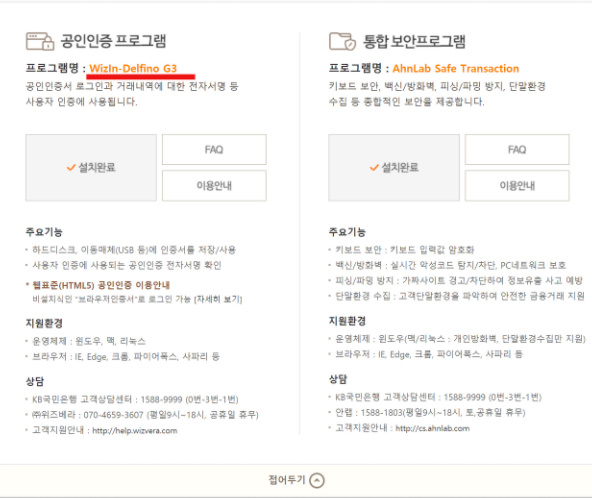The image size is (592, 498).
Task: Click KB국민은행 고객상담센터 line in certificate column
Action: (135, 399)
